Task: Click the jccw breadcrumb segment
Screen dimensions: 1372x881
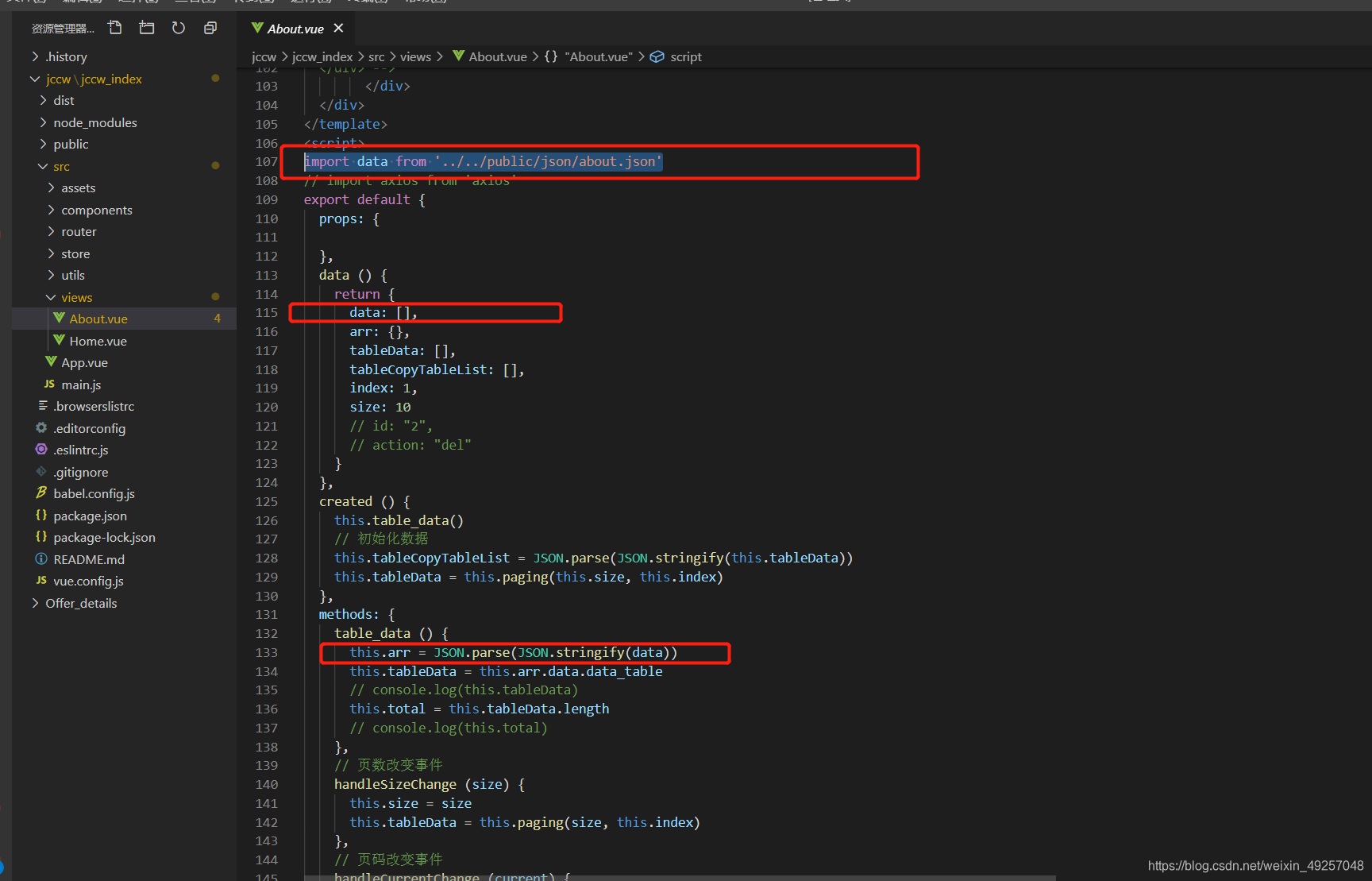Action: [264, 56]
